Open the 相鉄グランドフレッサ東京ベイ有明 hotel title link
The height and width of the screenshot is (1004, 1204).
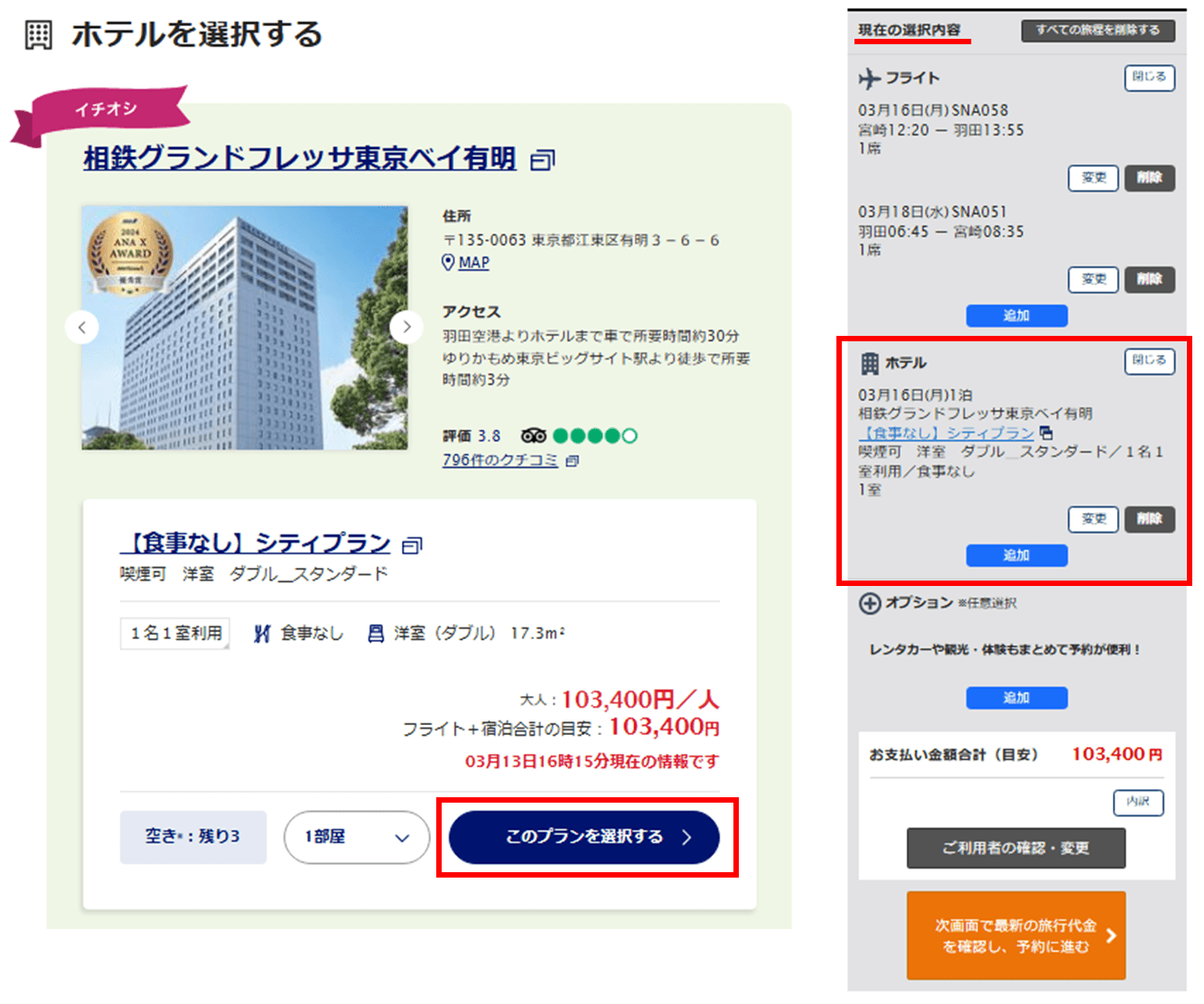(299, 159)
